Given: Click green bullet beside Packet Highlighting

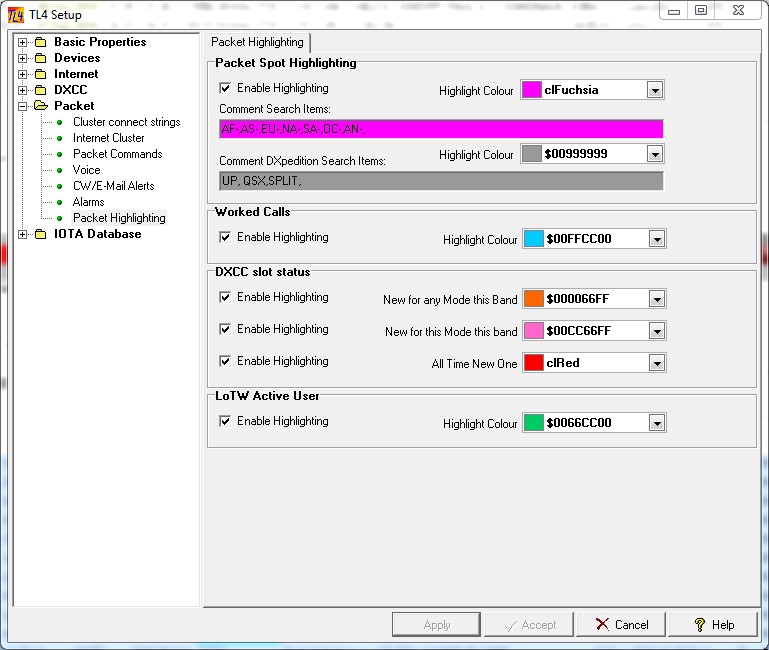Looking at the screenshot, I should tap(60, 218).
